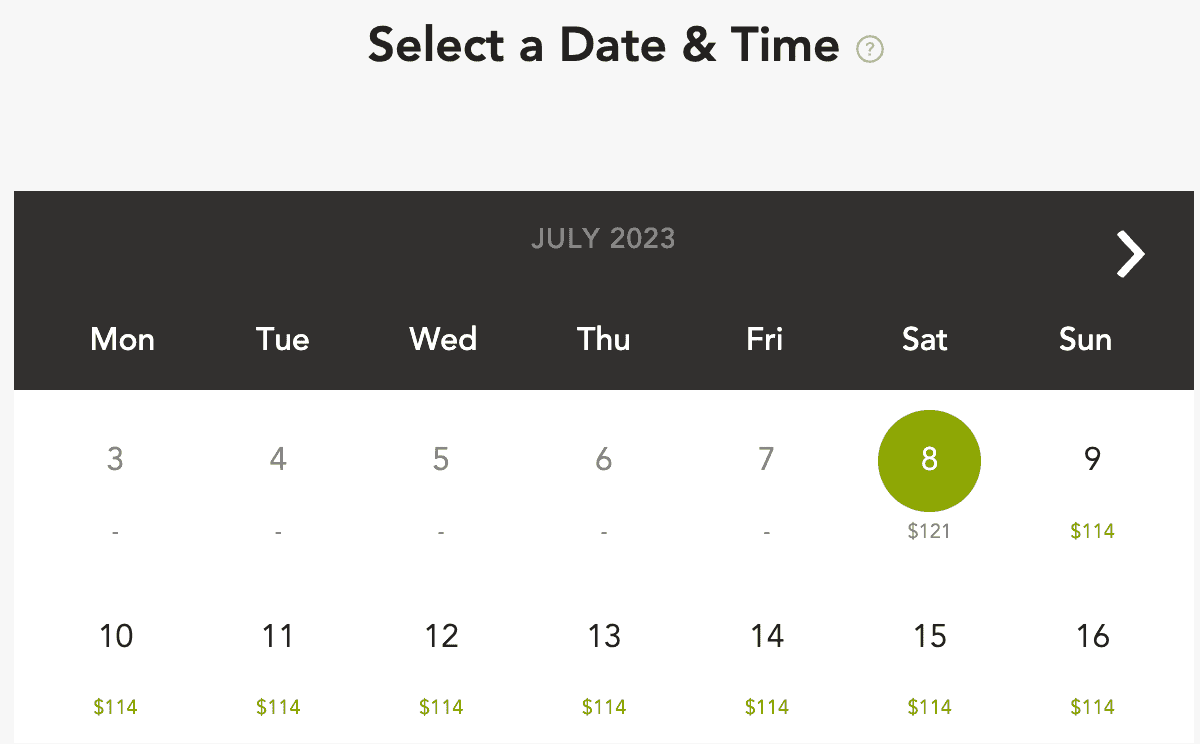This screenshot has height=744, width=1200.
Task: Click the help question mark icon
Action: pos(870,48)
